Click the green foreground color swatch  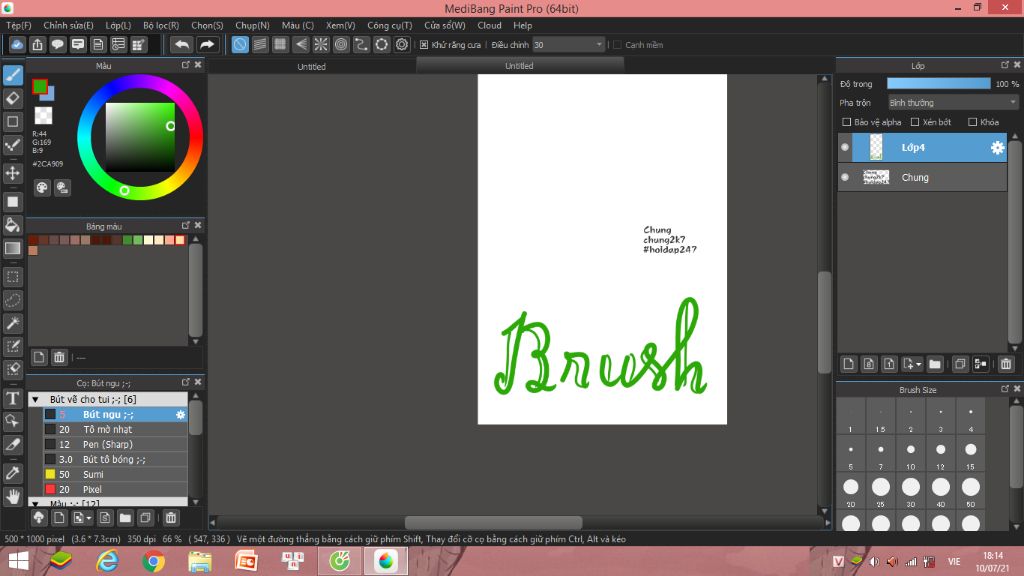click(x=40, y=86)
